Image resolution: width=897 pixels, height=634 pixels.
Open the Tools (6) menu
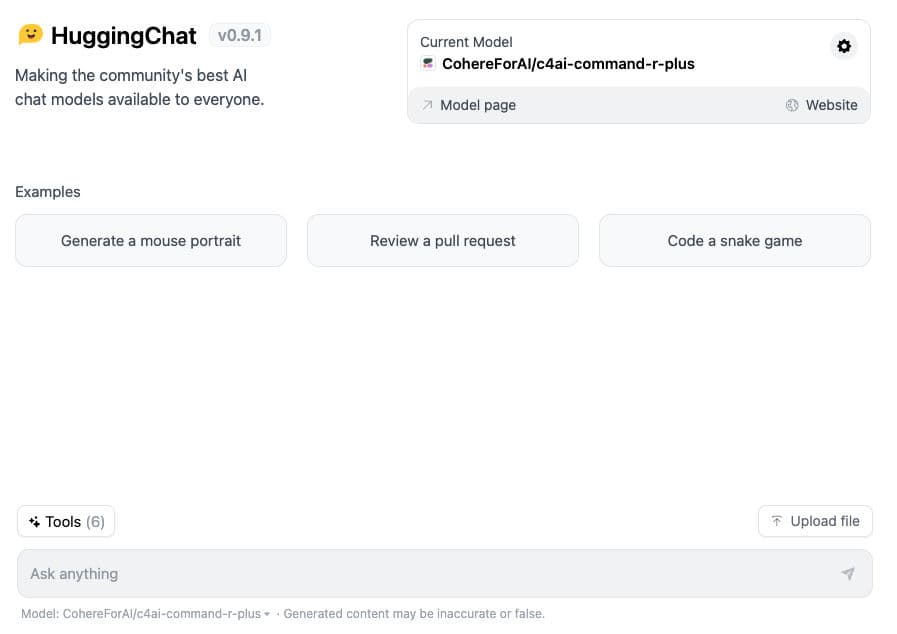pos(66,522)
